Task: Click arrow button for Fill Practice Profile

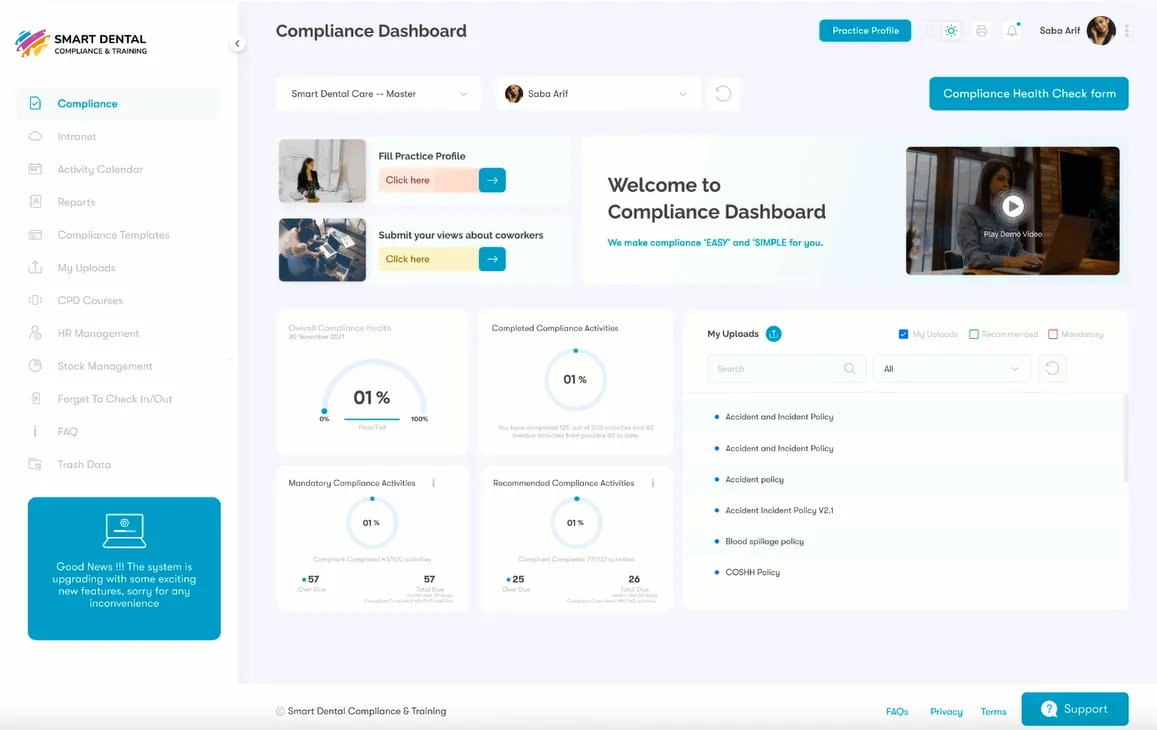Action: (x=492, y=180)
